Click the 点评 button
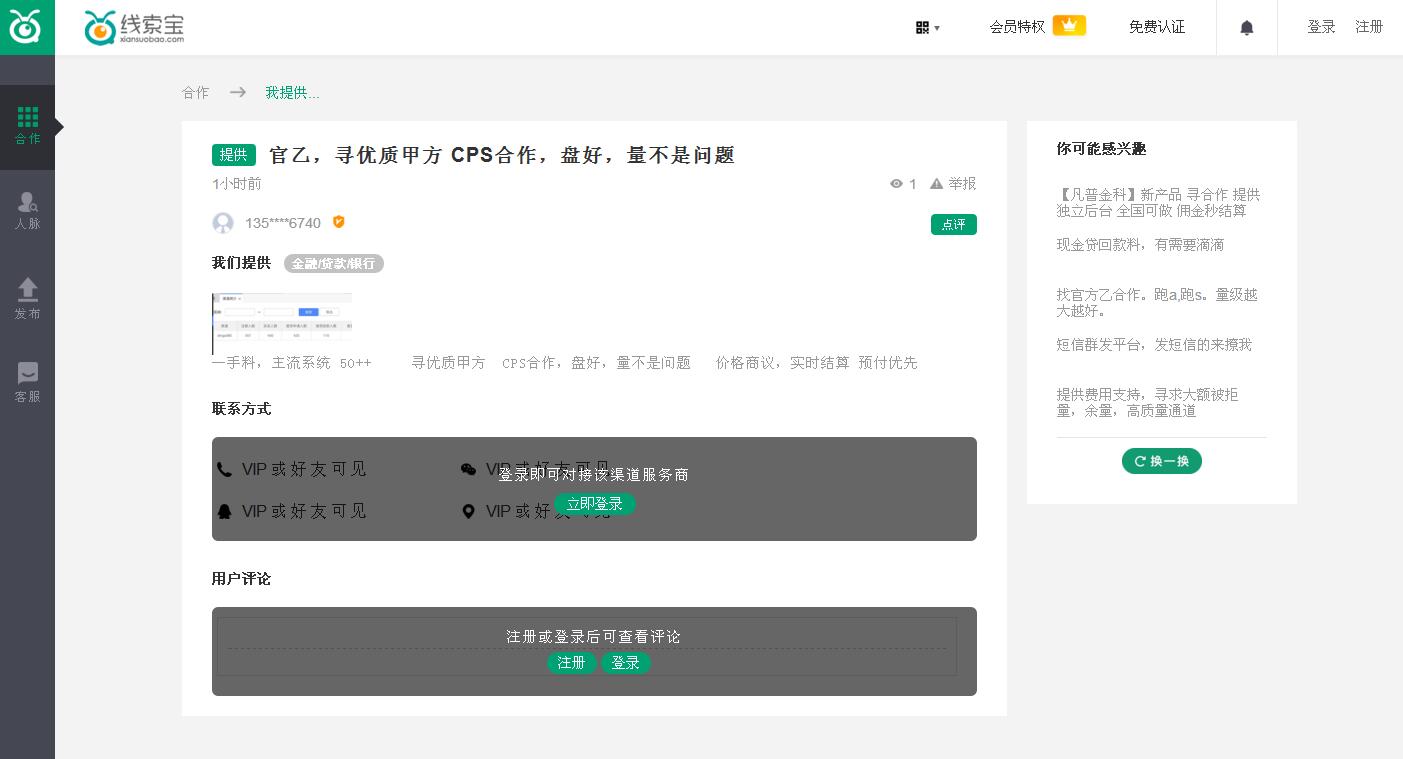This screenshot has height=759, width=1403. (953, 224)
